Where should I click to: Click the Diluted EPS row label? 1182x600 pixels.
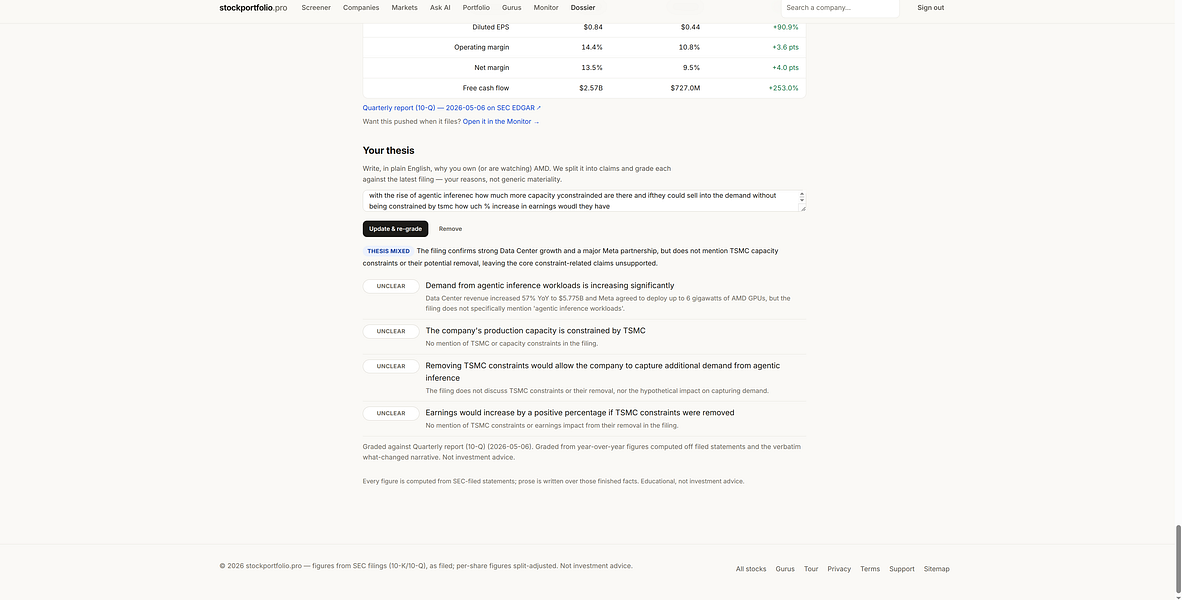coord(490,27)
